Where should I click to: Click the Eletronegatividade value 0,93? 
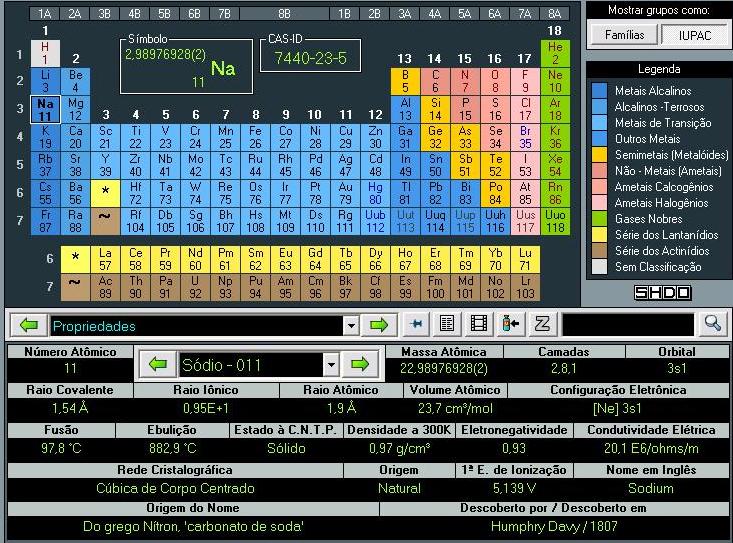click(x=514, y=448)
